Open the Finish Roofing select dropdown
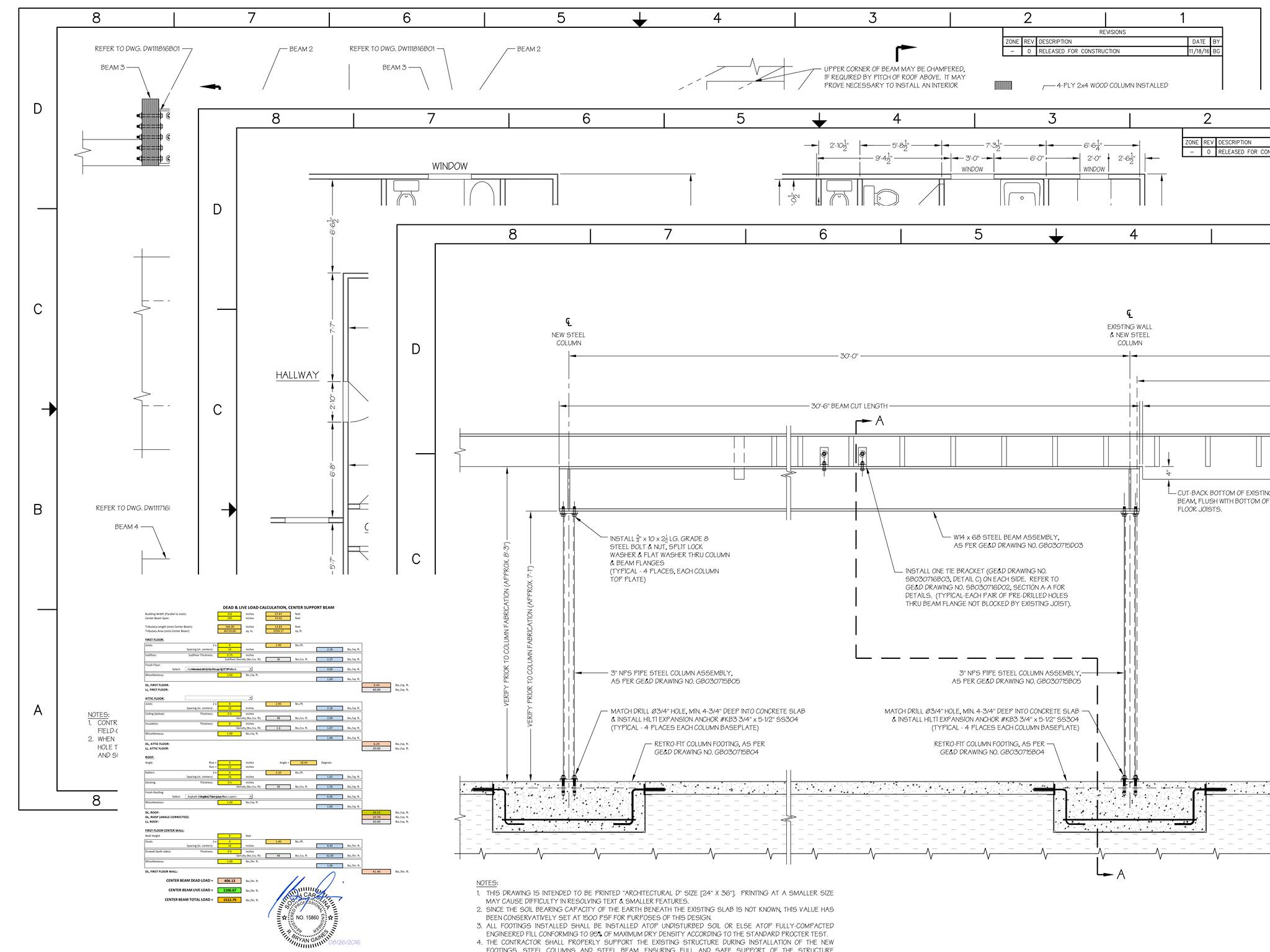 pos(219,796)
